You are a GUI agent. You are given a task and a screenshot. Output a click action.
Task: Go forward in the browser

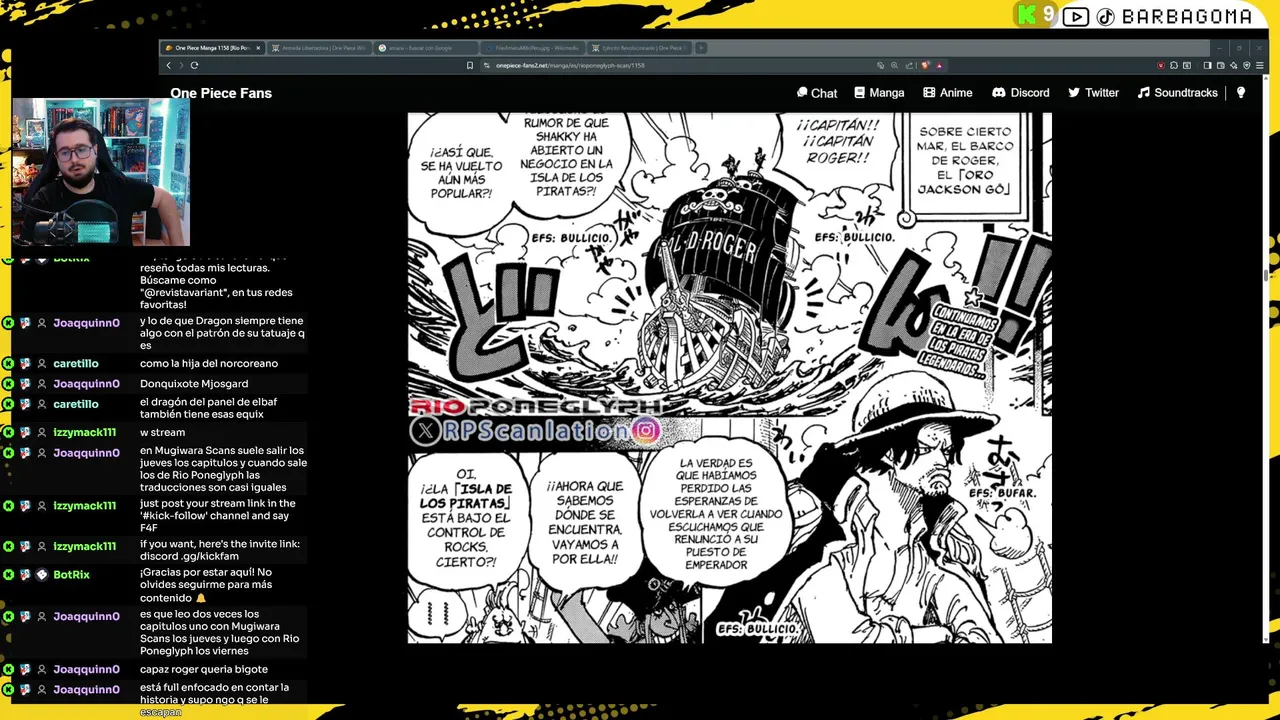point(181,65)
